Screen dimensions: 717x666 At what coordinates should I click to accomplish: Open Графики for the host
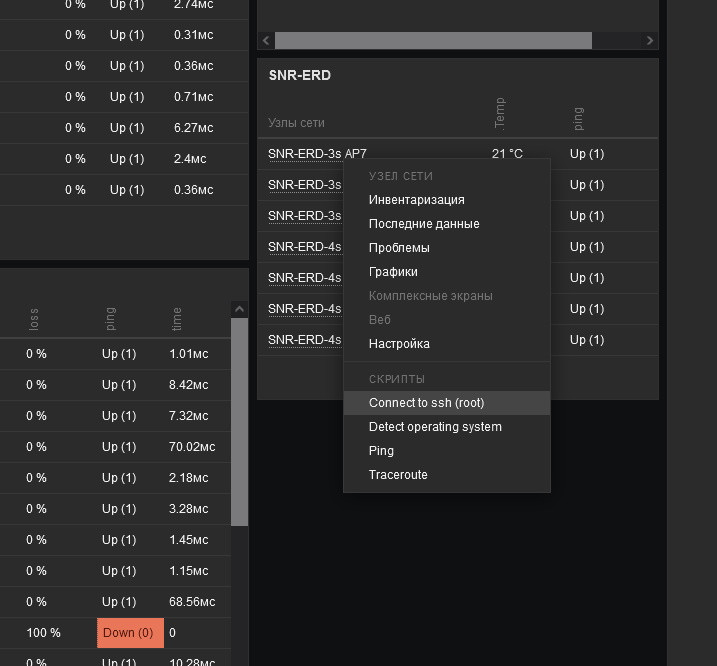(393, 272)
